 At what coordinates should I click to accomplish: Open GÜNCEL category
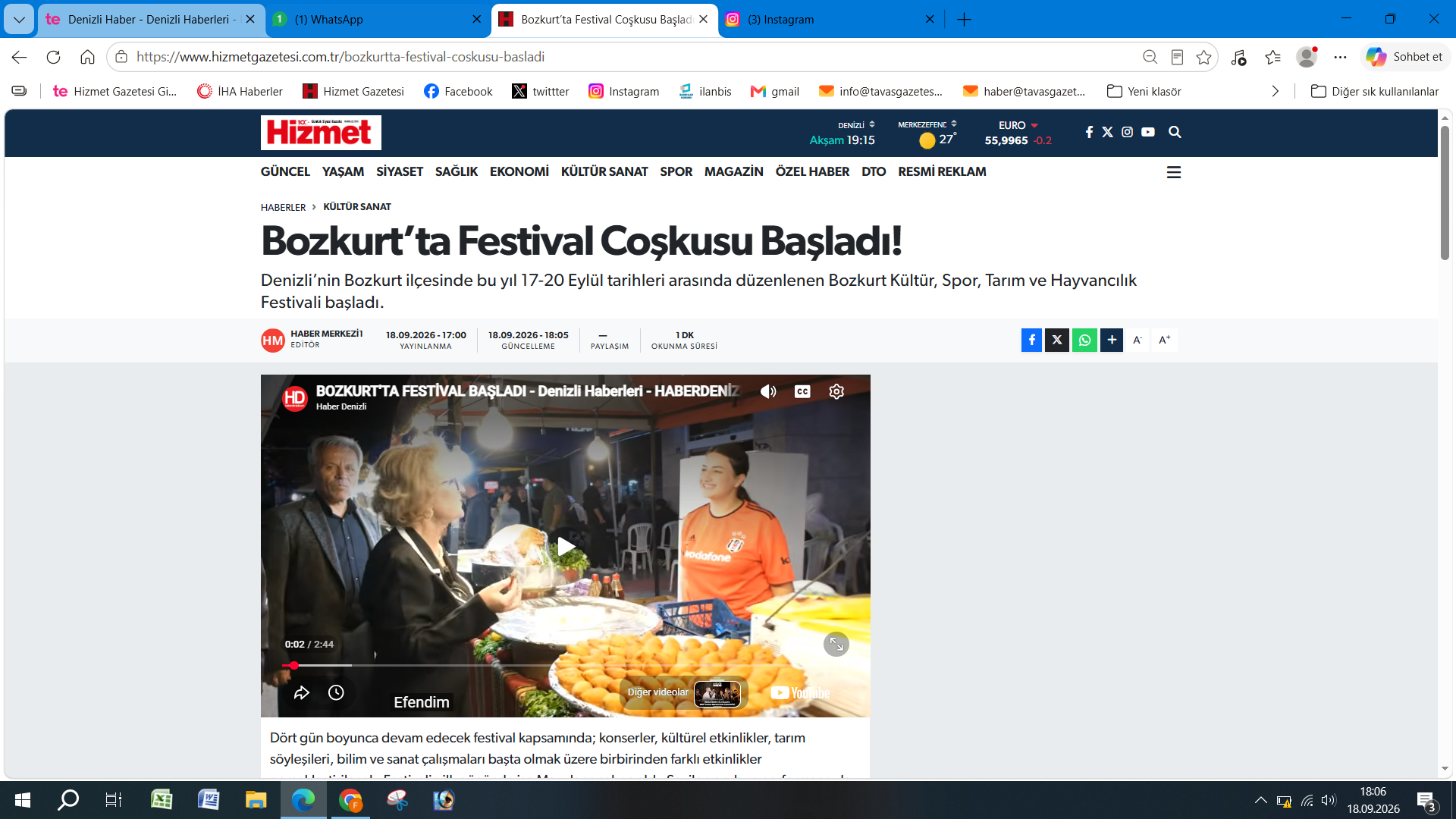285,171
